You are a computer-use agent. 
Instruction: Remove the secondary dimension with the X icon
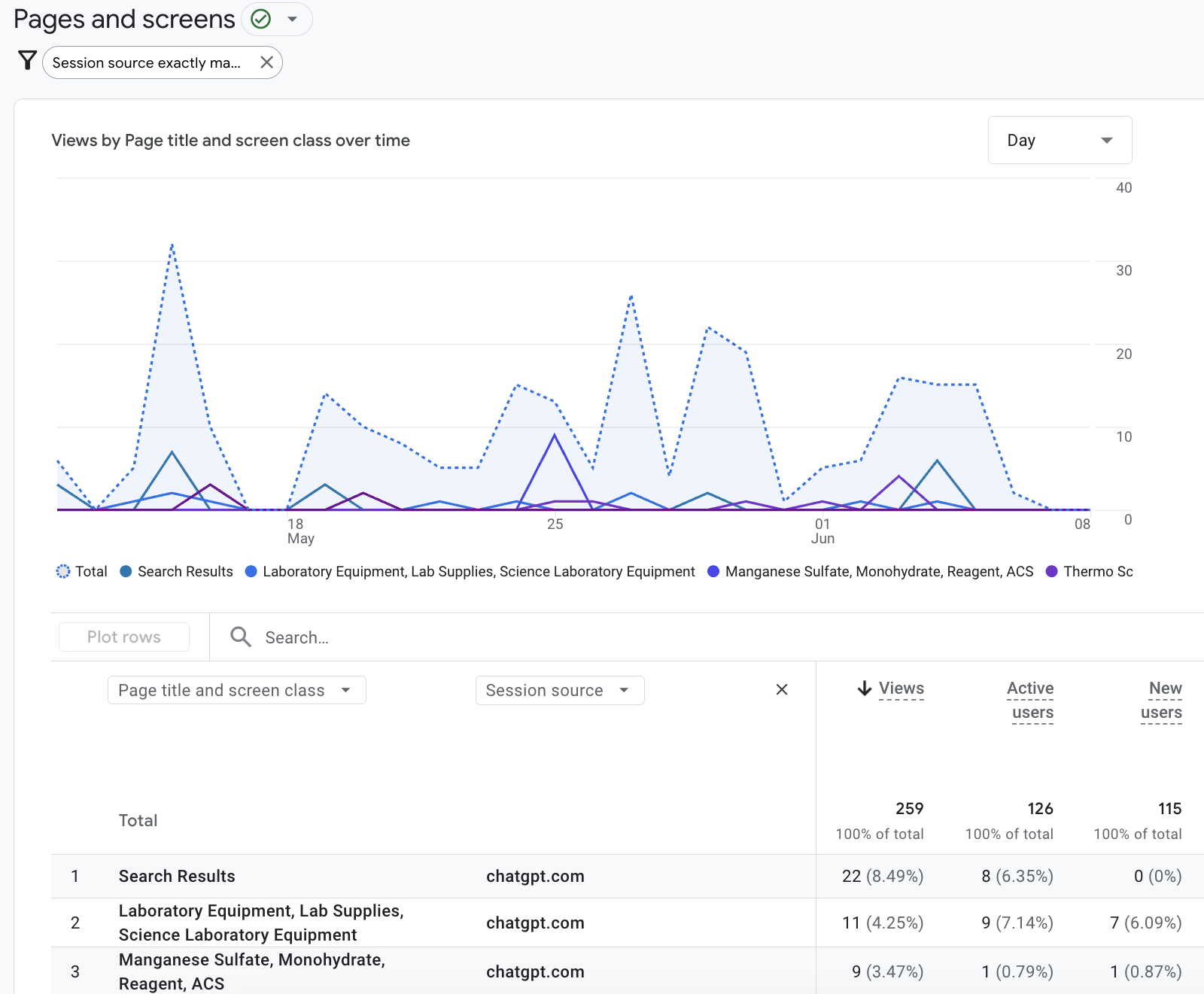pyautogui.click(x=782, y=690)
